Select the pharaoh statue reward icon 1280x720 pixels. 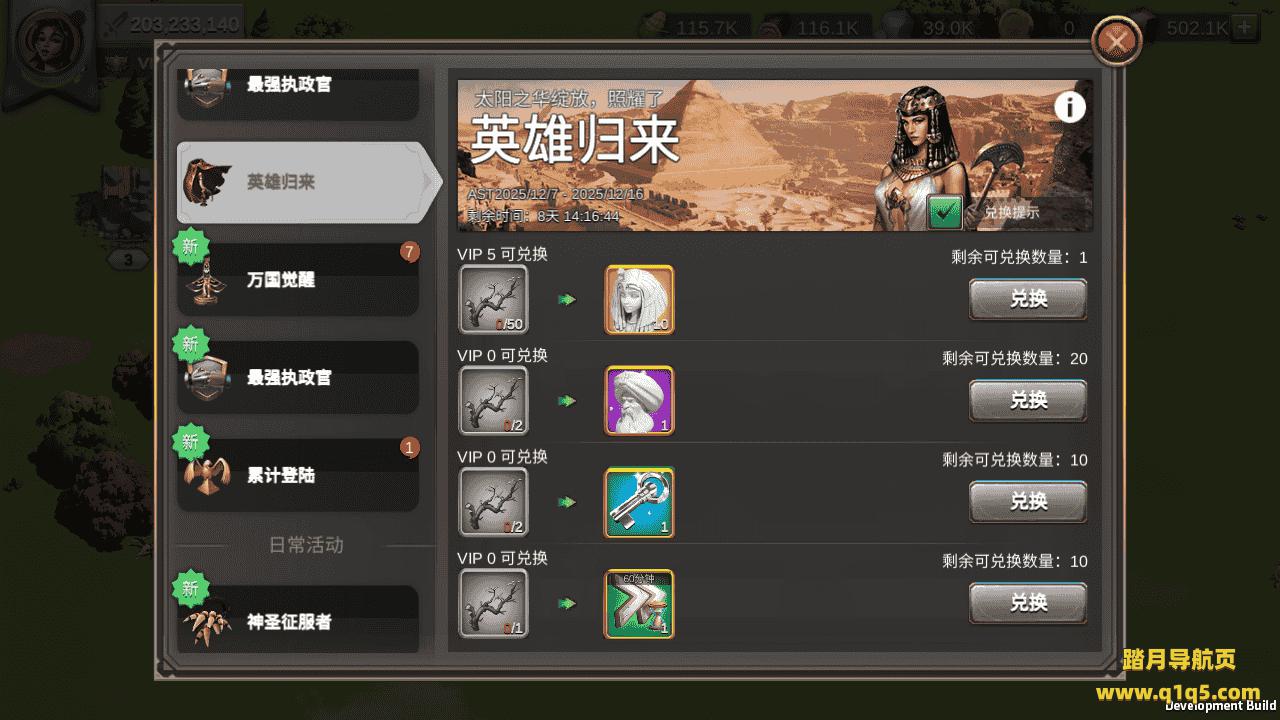click(639, 299)
